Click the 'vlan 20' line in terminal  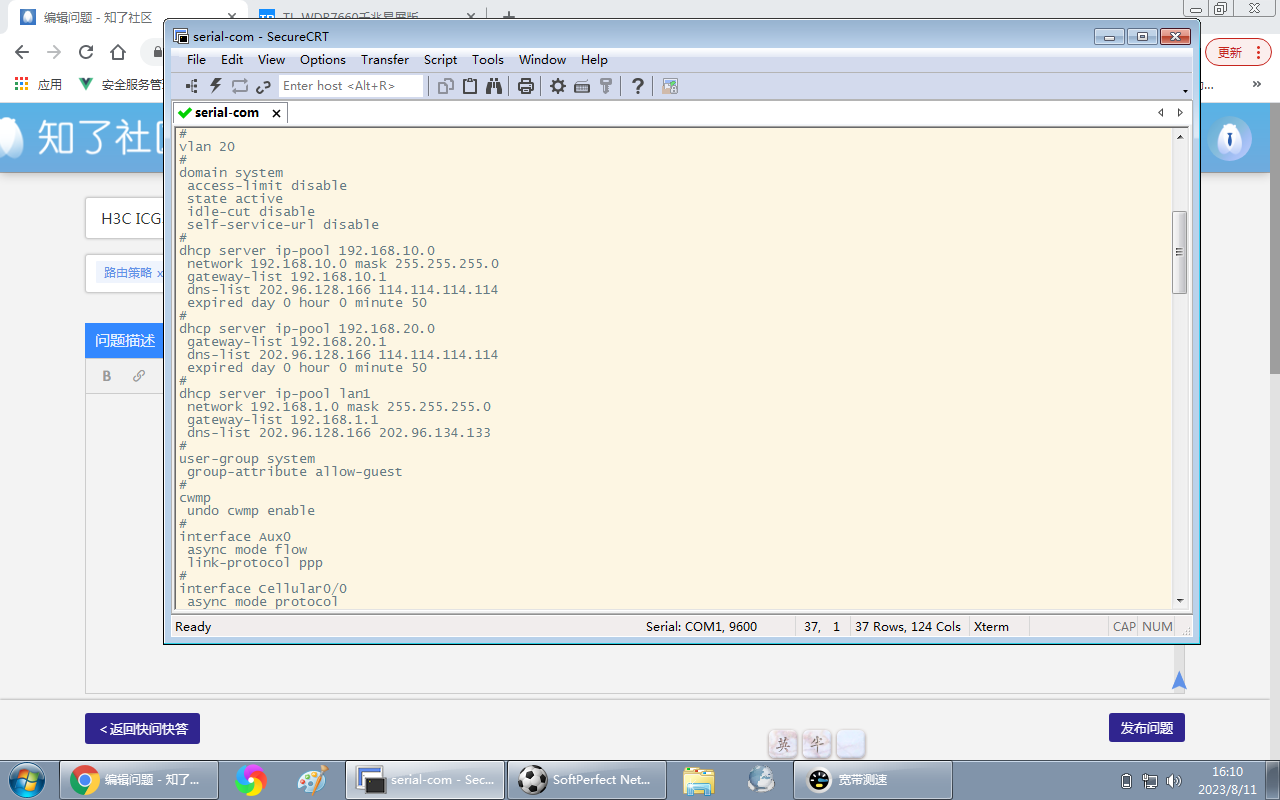(x=207, y=147)
